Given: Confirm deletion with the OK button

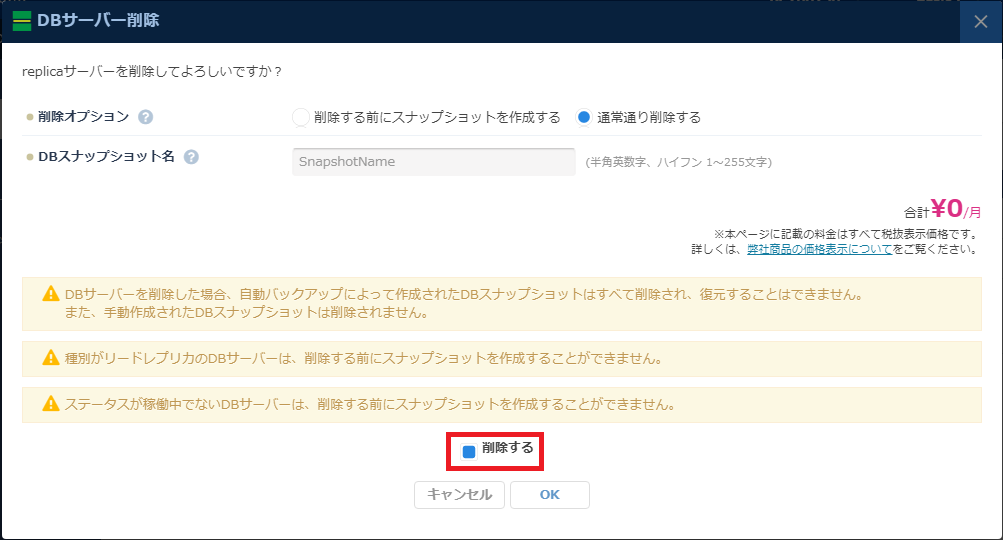Looking at the screenshot, I should (549, 495).
